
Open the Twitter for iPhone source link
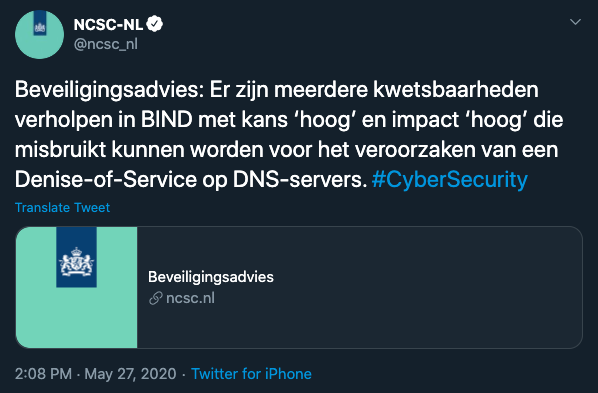(251, 374)
